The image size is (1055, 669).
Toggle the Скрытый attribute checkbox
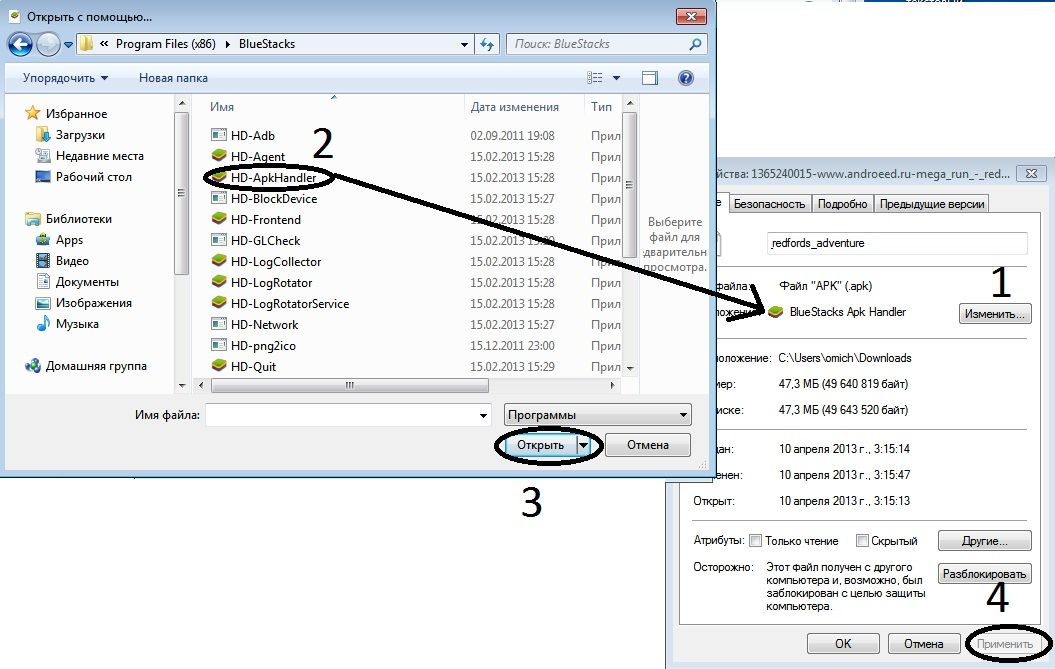(x=862, y=541)
